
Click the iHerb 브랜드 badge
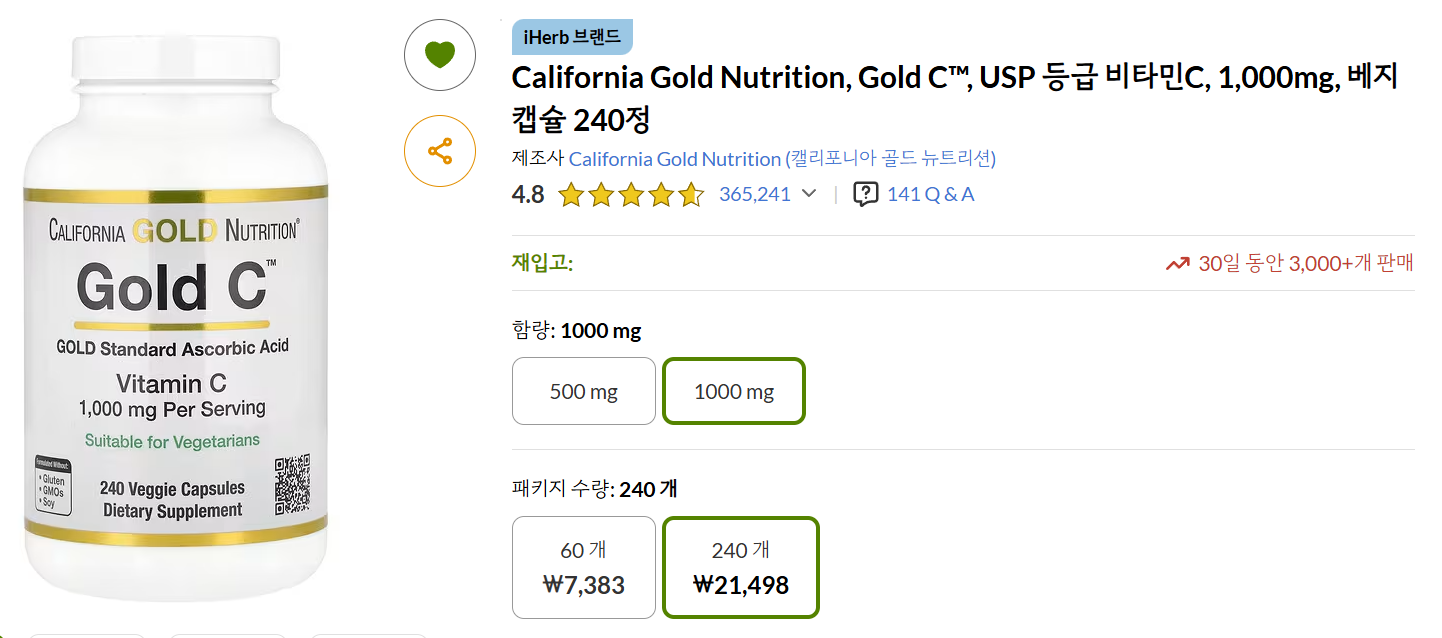coord(572,38)
